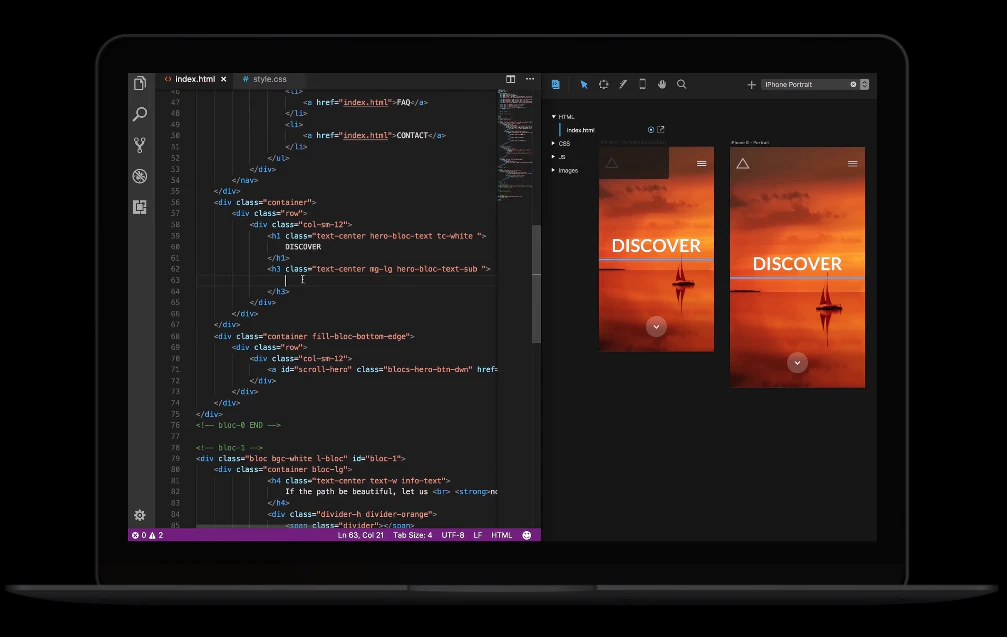Click the Manage gear icon
This screenshot has height=637, width=1007.
pos(140,515)
